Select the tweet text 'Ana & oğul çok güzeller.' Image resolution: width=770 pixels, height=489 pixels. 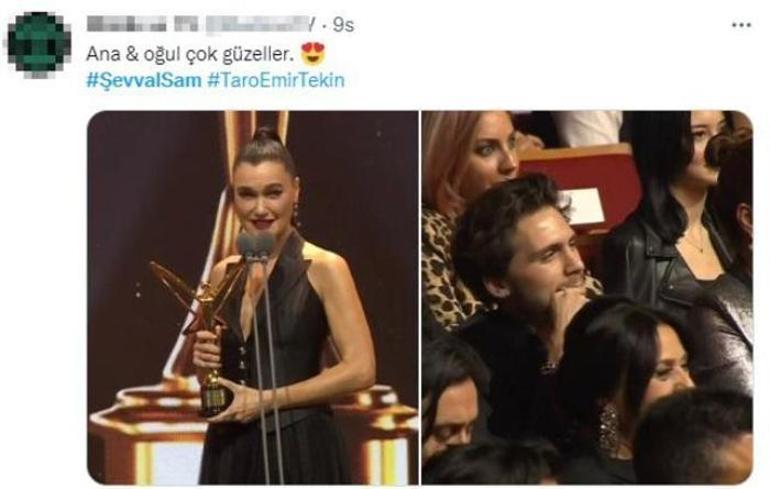tap(190, 54)
